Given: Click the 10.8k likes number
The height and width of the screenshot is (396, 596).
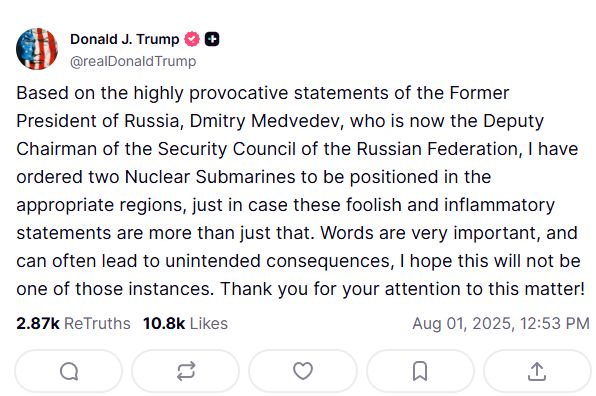Looking at the screenshot, I should tap(164, 323).
